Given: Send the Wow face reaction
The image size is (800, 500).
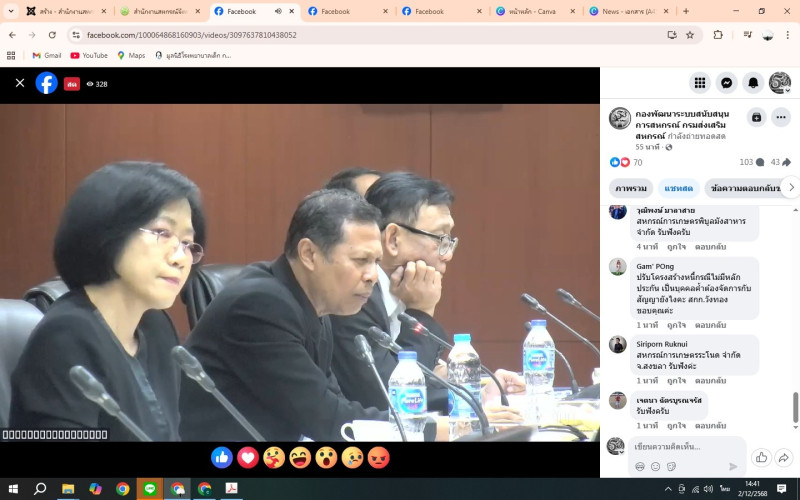Looking at the screenshot, I should coord(326,457).
